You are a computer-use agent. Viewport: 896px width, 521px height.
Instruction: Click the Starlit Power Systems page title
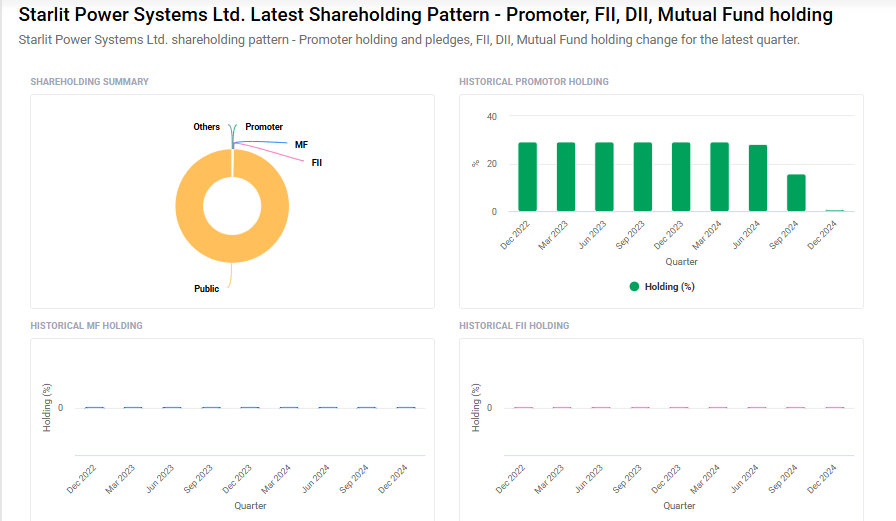tap(426, 14)
